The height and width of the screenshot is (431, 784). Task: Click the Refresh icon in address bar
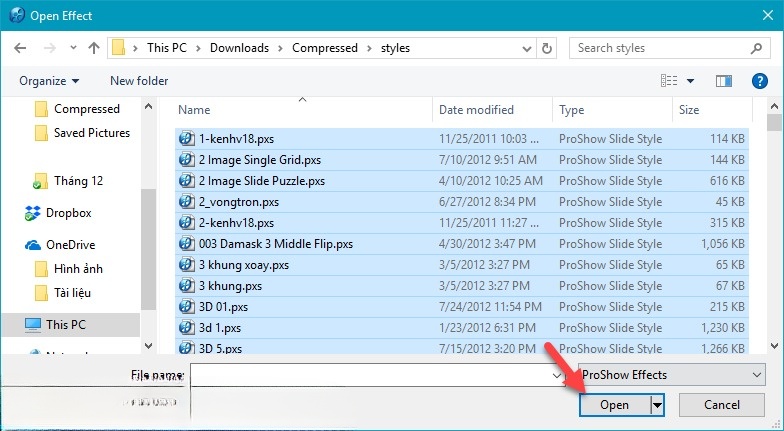547,48
